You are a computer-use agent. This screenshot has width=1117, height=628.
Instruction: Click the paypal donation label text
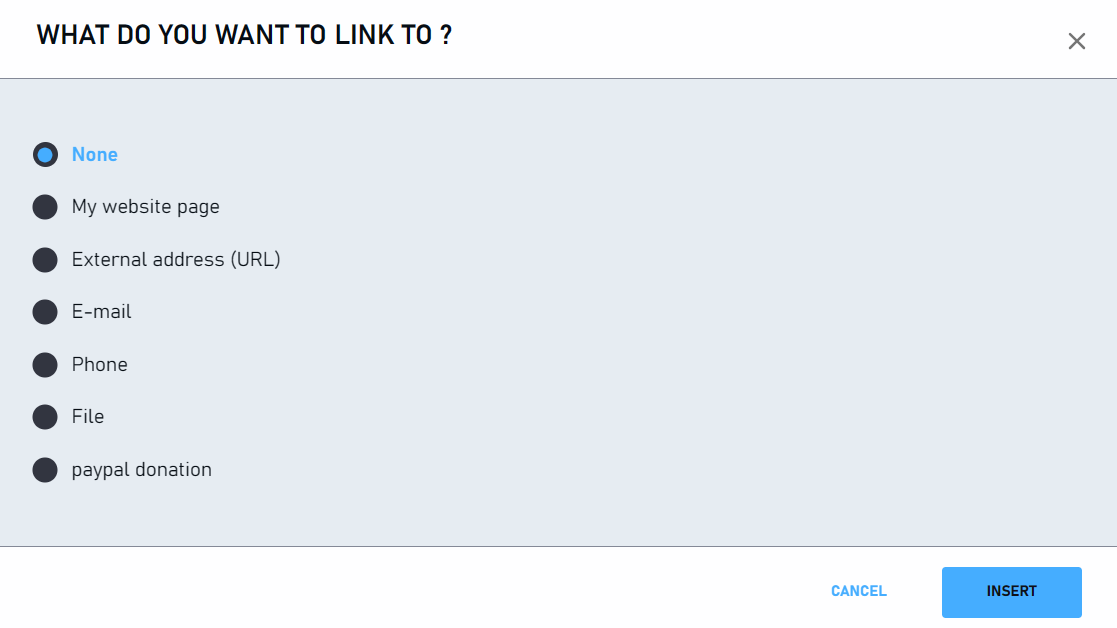(142, 470)
